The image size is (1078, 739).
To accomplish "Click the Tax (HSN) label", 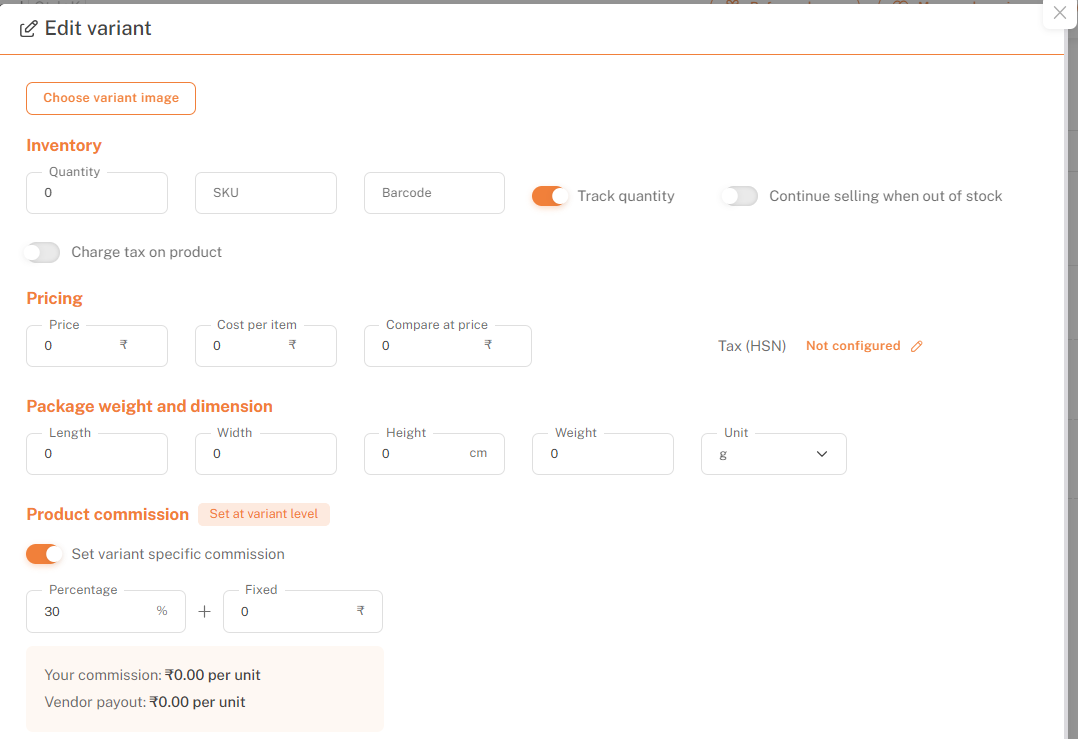I will [752, 346].
